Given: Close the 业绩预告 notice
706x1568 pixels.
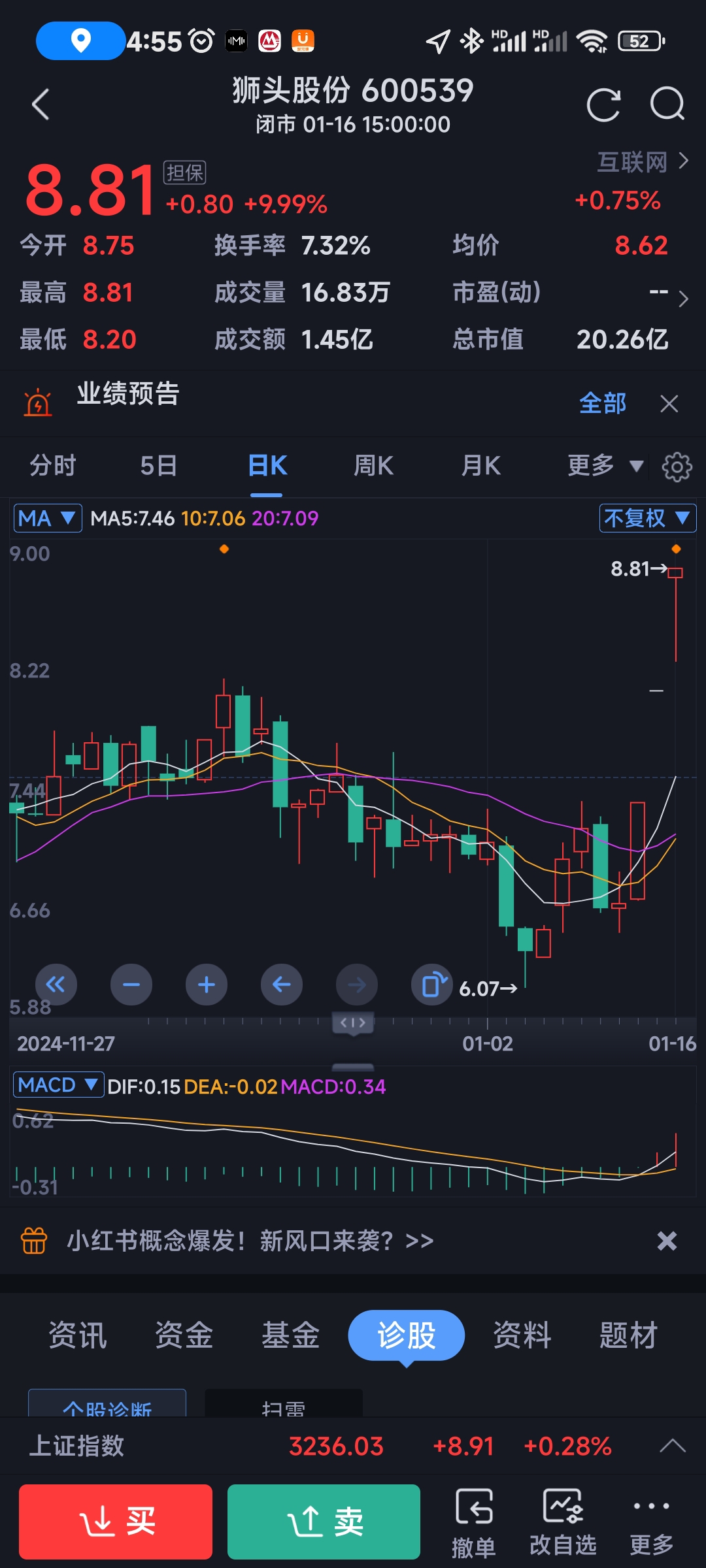Looking at the screenshot, I should 669,404.
